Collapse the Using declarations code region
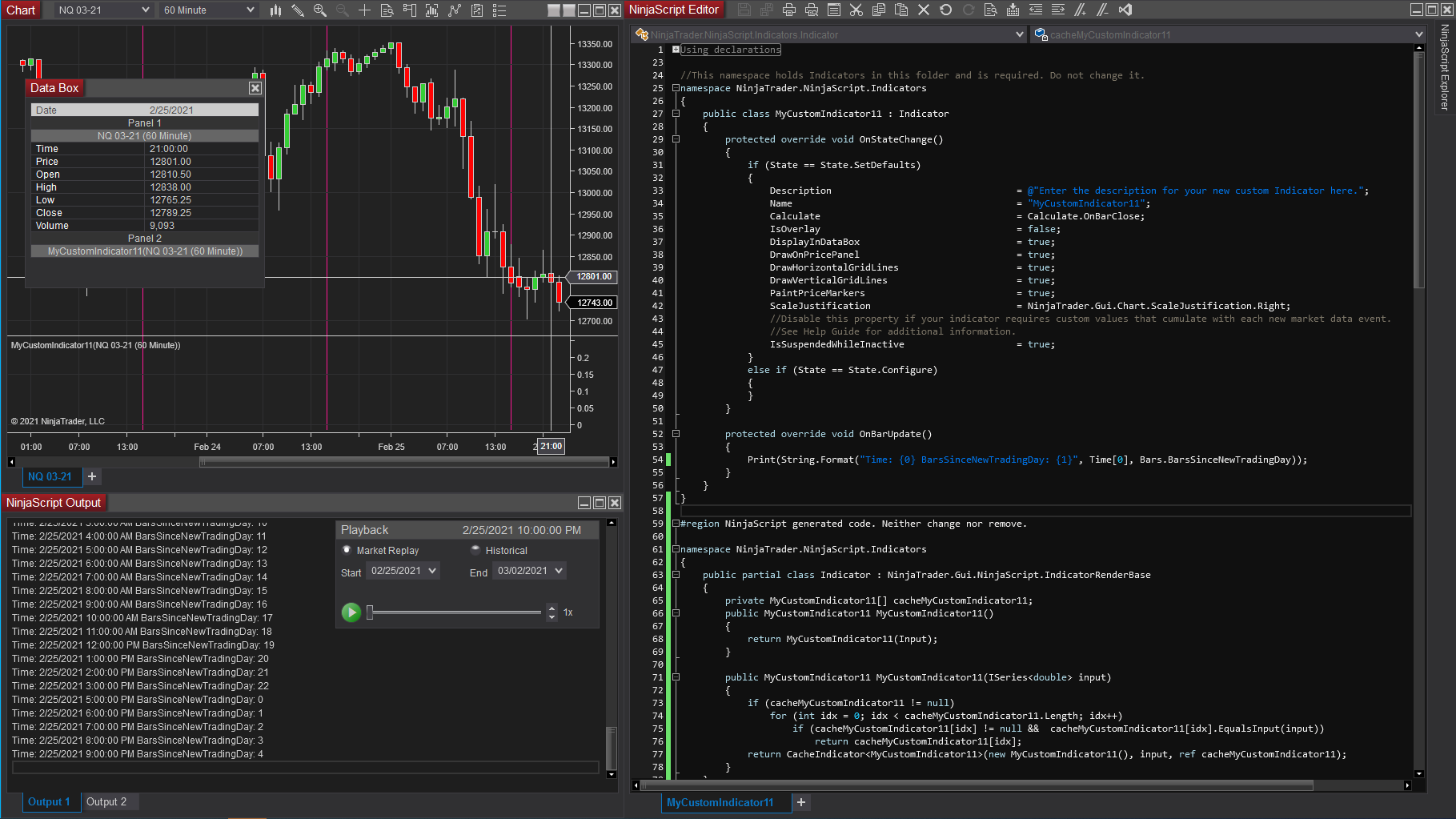The height and width of the screenshot is (819, 1456). pyautogui.click(x=676, y=50)
